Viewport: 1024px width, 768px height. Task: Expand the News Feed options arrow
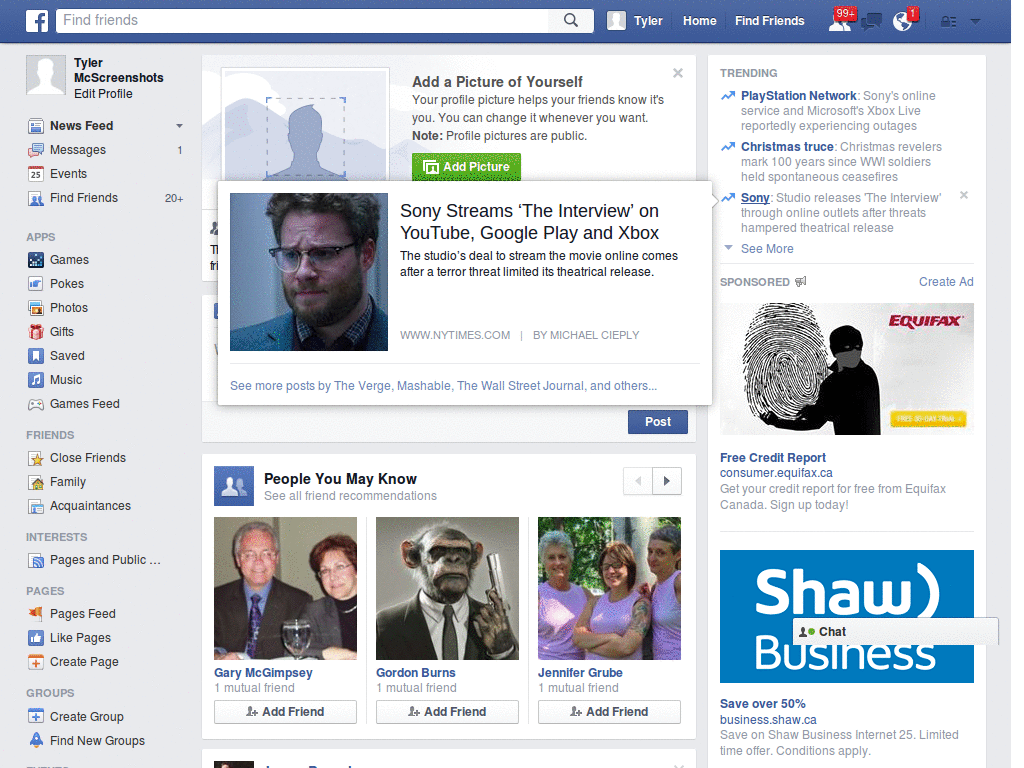pyautogui.click(x=179, y=126)
